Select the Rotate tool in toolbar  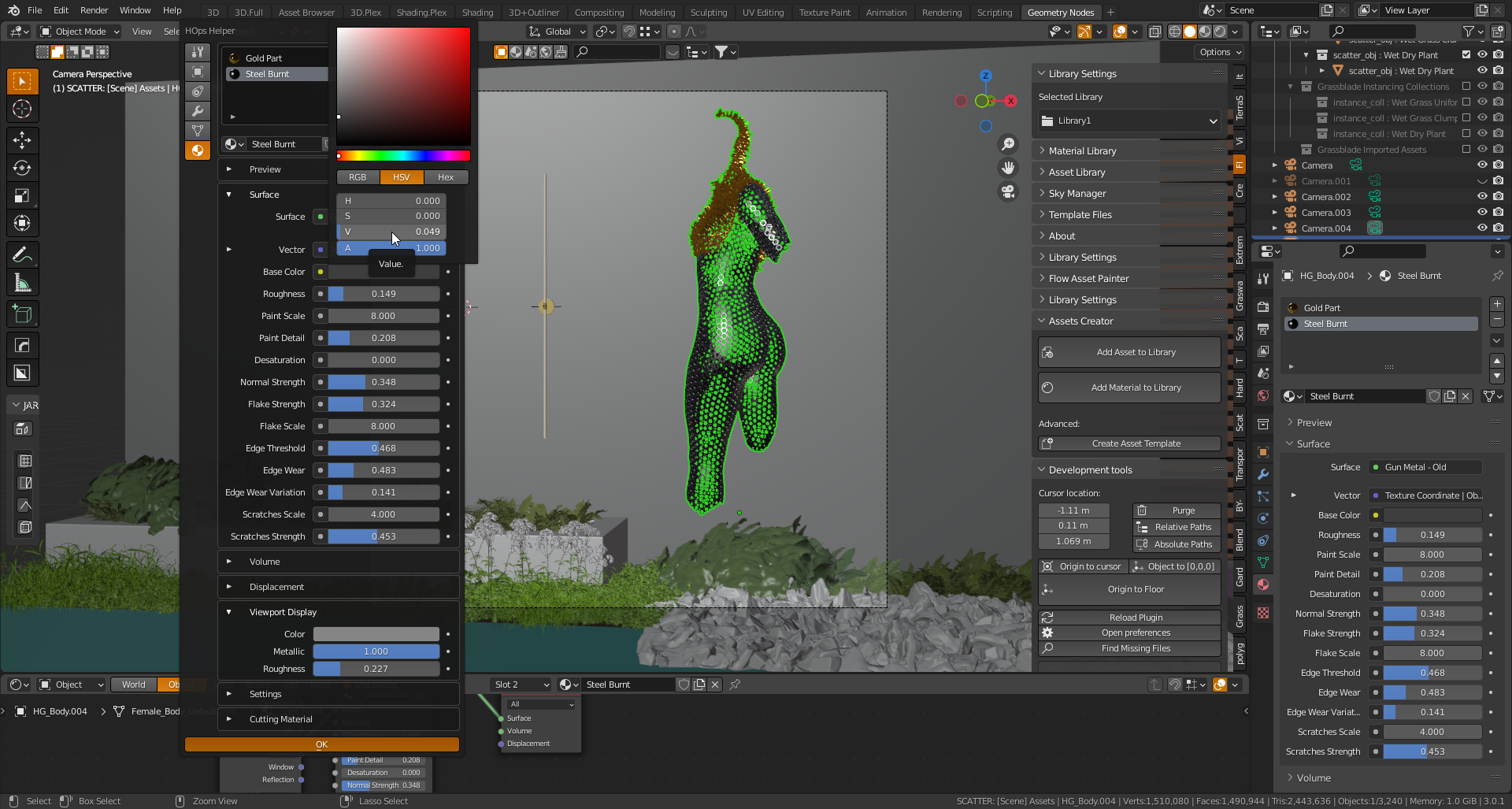(22, 168)
